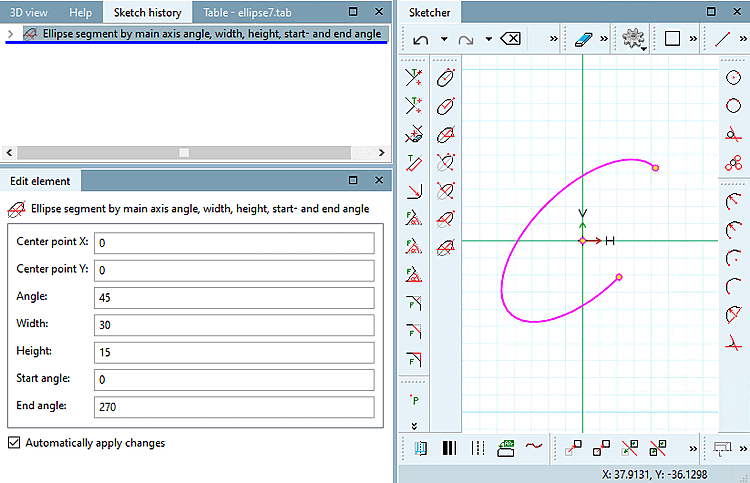The width and height of the screenshot is (750, 483).
Task: Click the backspace delete icon in toolbar
Action: pos(510,39)
